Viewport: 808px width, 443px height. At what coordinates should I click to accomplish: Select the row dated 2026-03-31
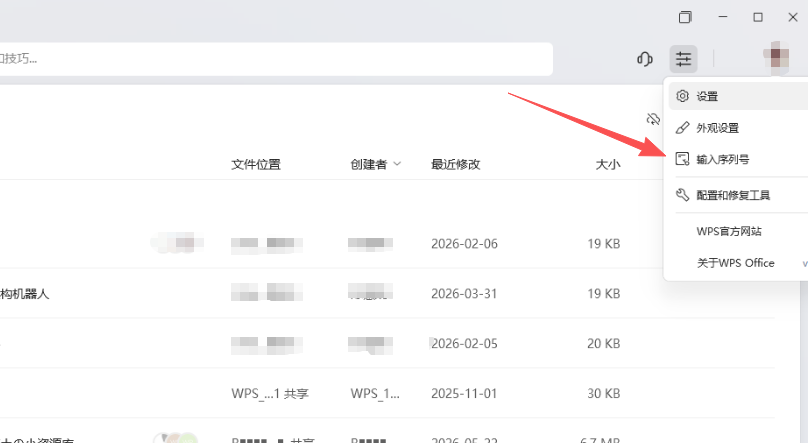387,294
